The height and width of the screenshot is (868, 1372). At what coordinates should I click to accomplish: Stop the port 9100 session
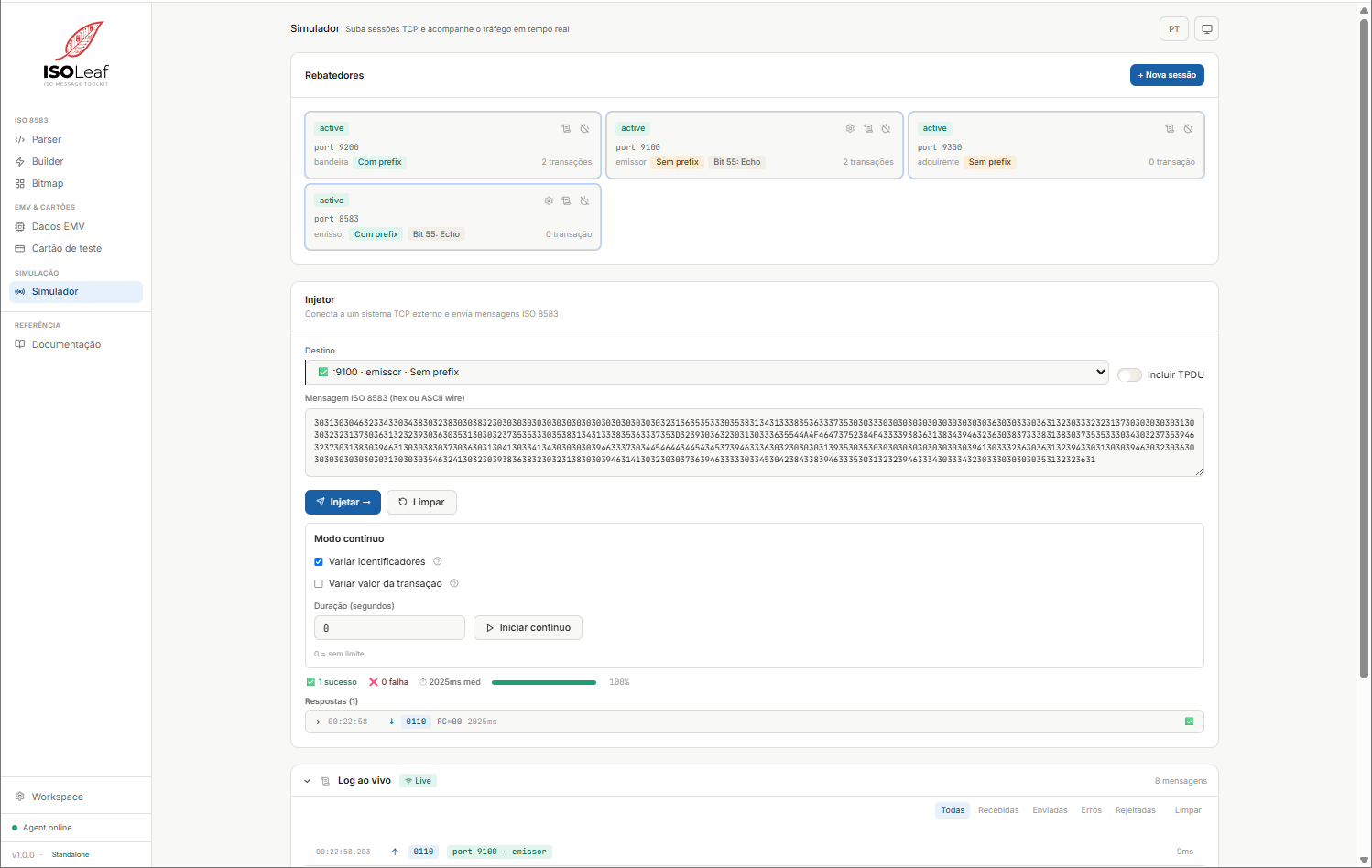886,128
